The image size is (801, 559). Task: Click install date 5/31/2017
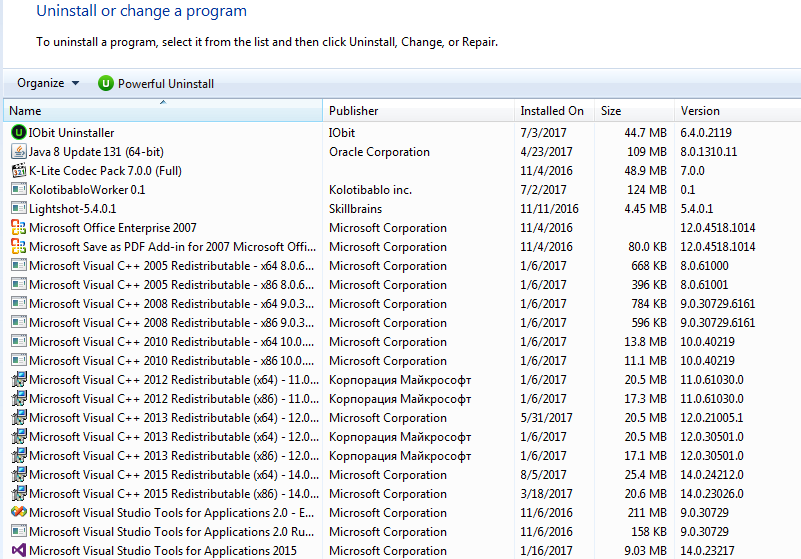547,417
